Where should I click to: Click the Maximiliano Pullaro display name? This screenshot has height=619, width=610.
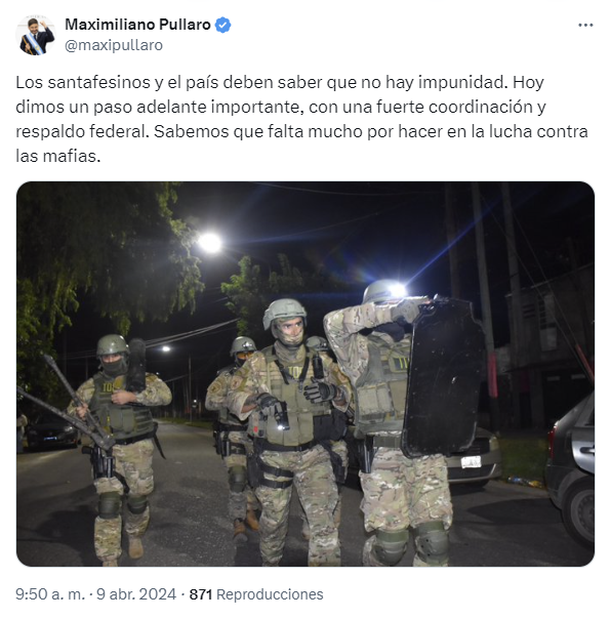137,25
